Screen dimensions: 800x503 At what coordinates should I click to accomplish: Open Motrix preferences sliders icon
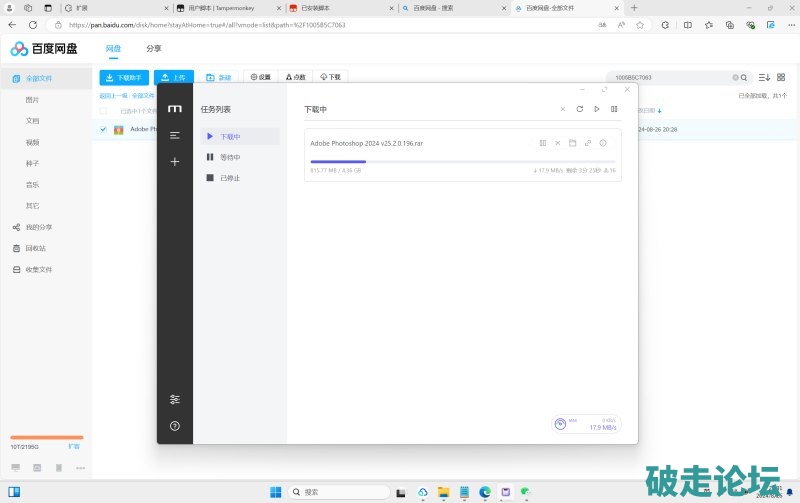pos(175,399)
